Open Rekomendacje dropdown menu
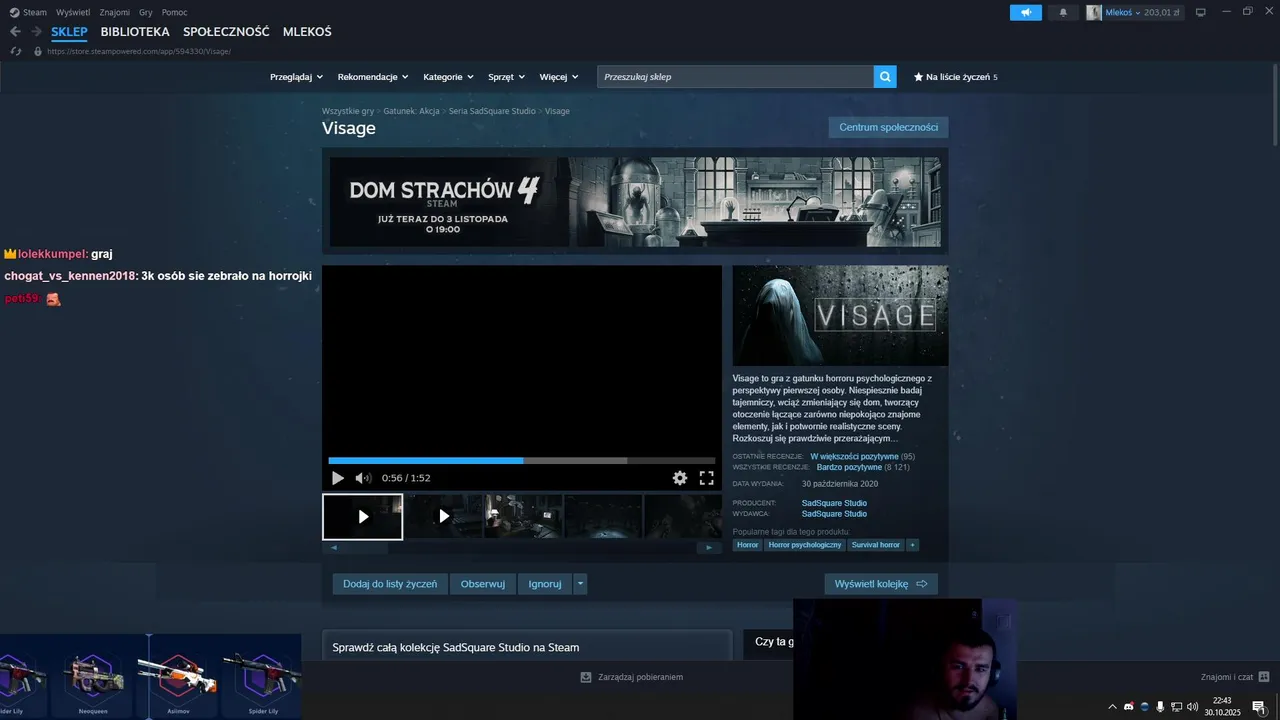This screenshot has width=1280, height=720. (373, 77)
